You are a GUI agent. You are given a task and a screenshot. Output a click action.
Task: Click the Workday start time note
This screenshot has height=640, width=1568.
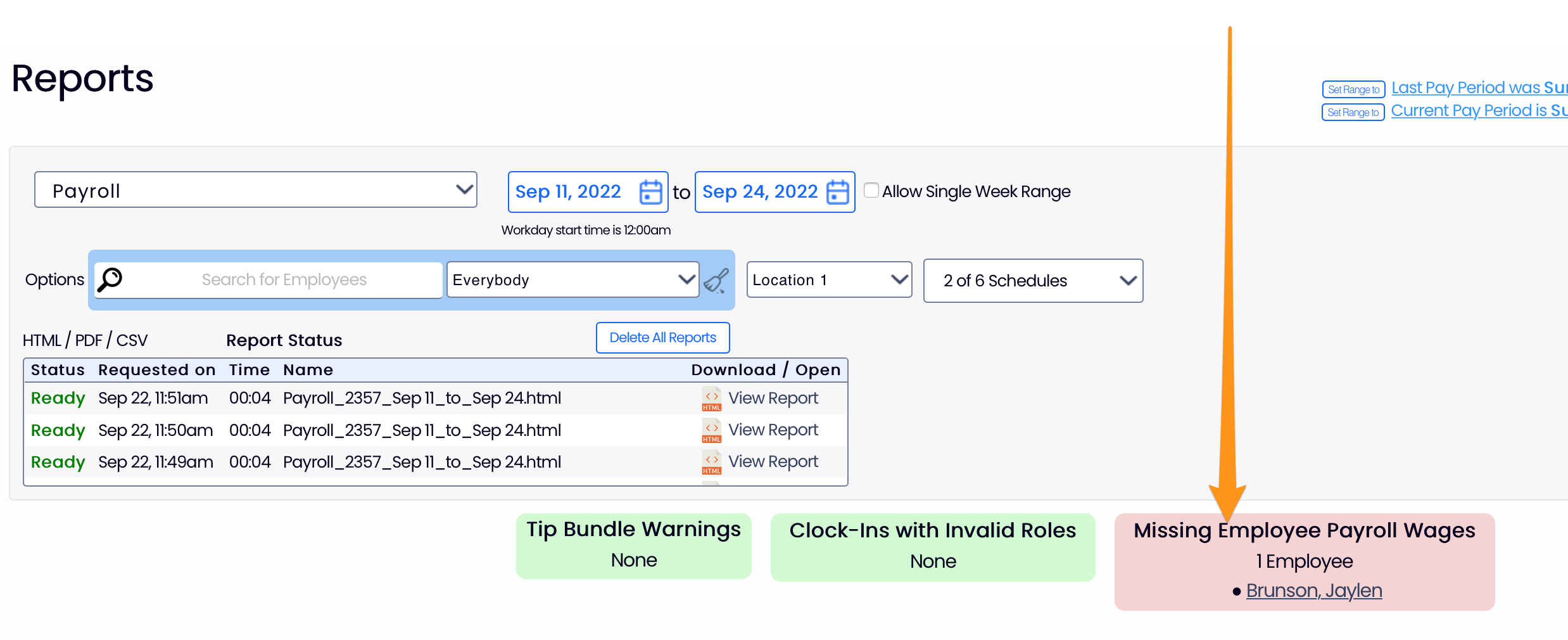pos(586,230)
